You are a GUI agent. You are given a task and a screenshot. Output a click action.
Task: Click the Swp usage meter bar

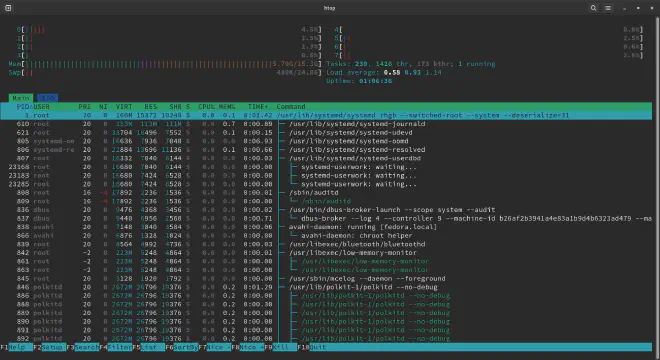165,72
